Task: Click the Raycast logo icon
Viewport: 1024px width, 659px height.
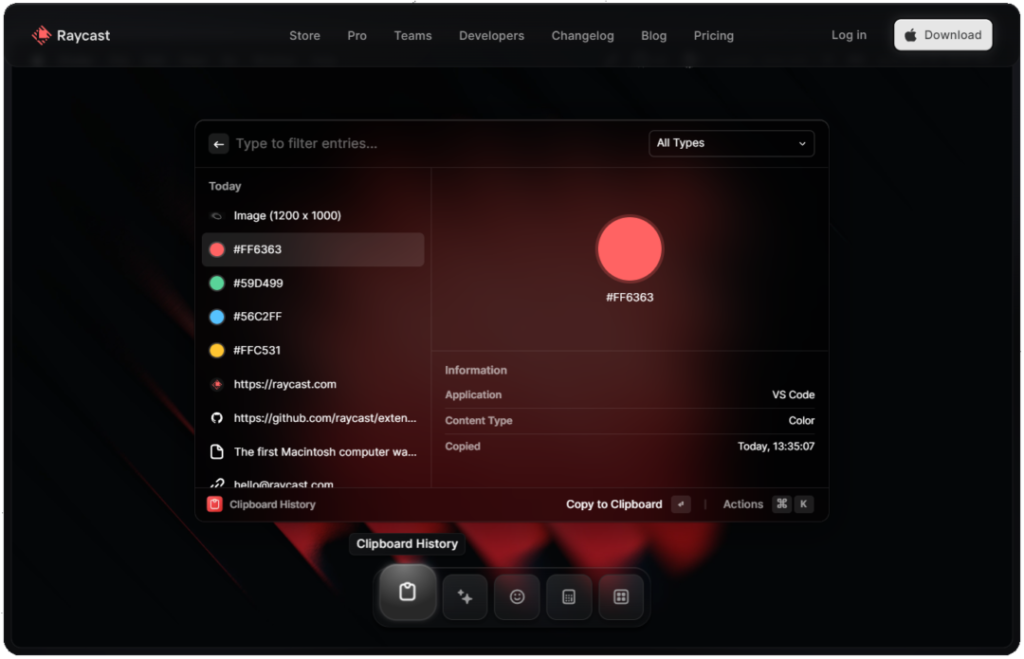Action: pyautogui.click(x=41, y=35)
